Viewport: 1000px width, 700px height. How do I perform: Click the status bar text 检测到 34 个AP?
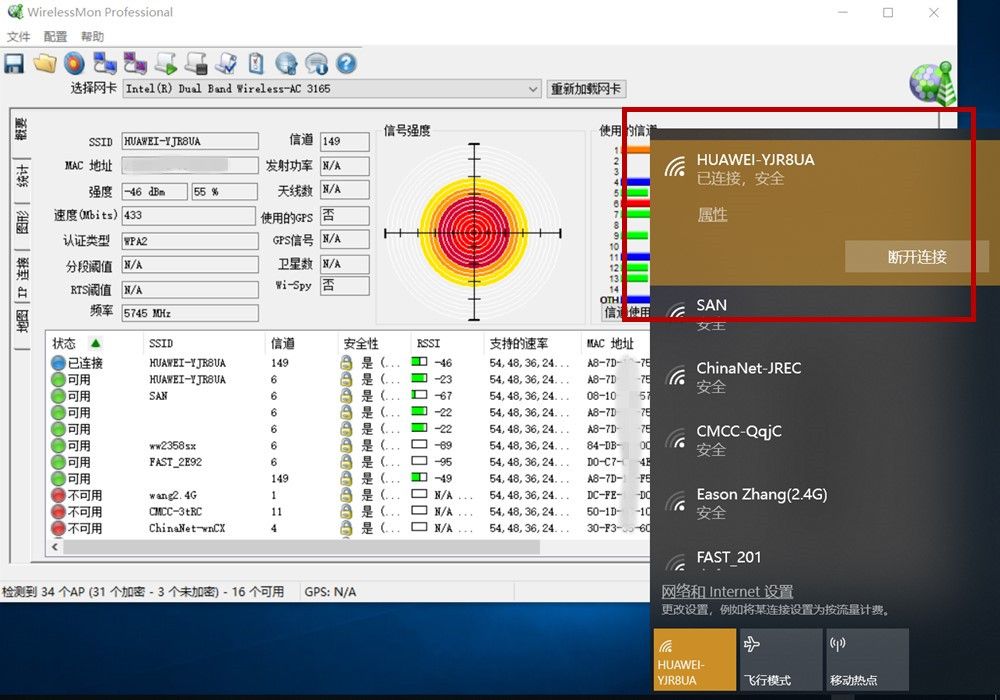coord(143,592)
